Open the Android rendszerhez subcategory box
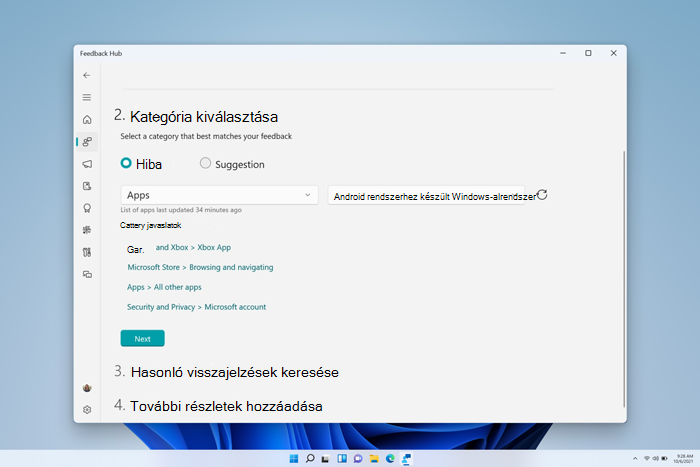This screenshot has width=700, height=467. tap(426, 196)
